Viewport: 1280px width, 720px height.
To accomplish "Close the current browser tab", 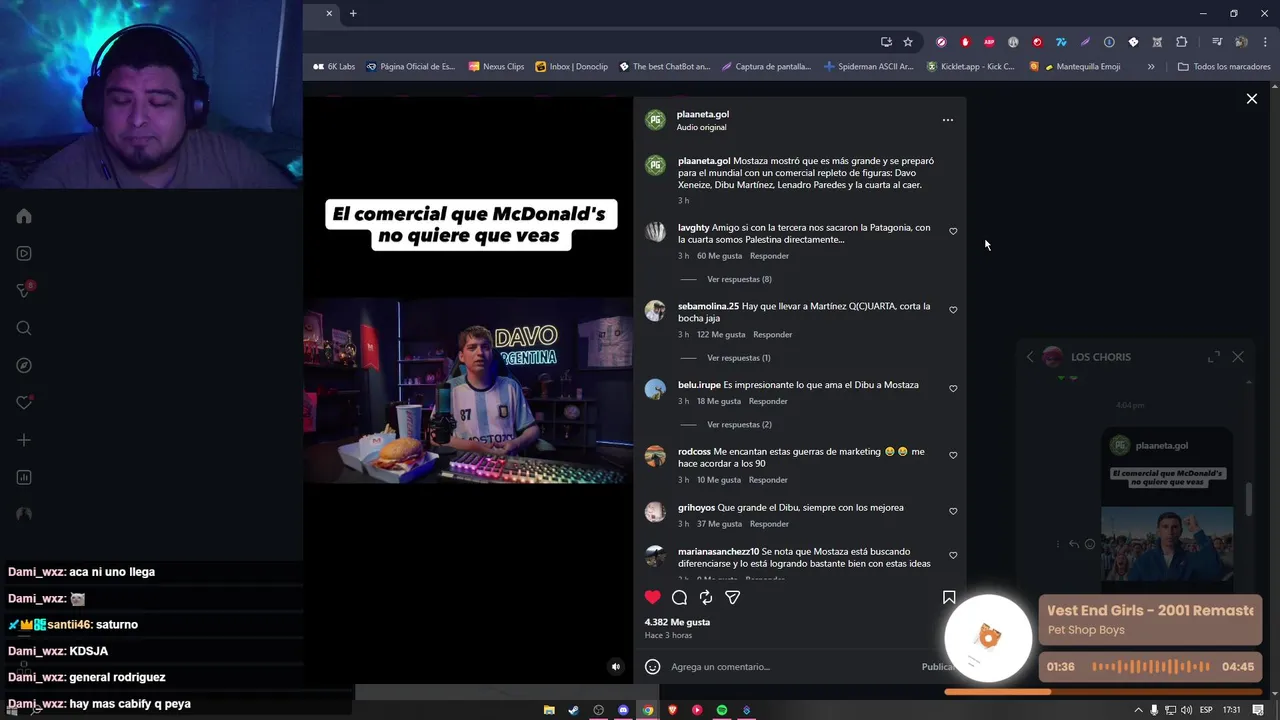I will click(x=329, y=13).
